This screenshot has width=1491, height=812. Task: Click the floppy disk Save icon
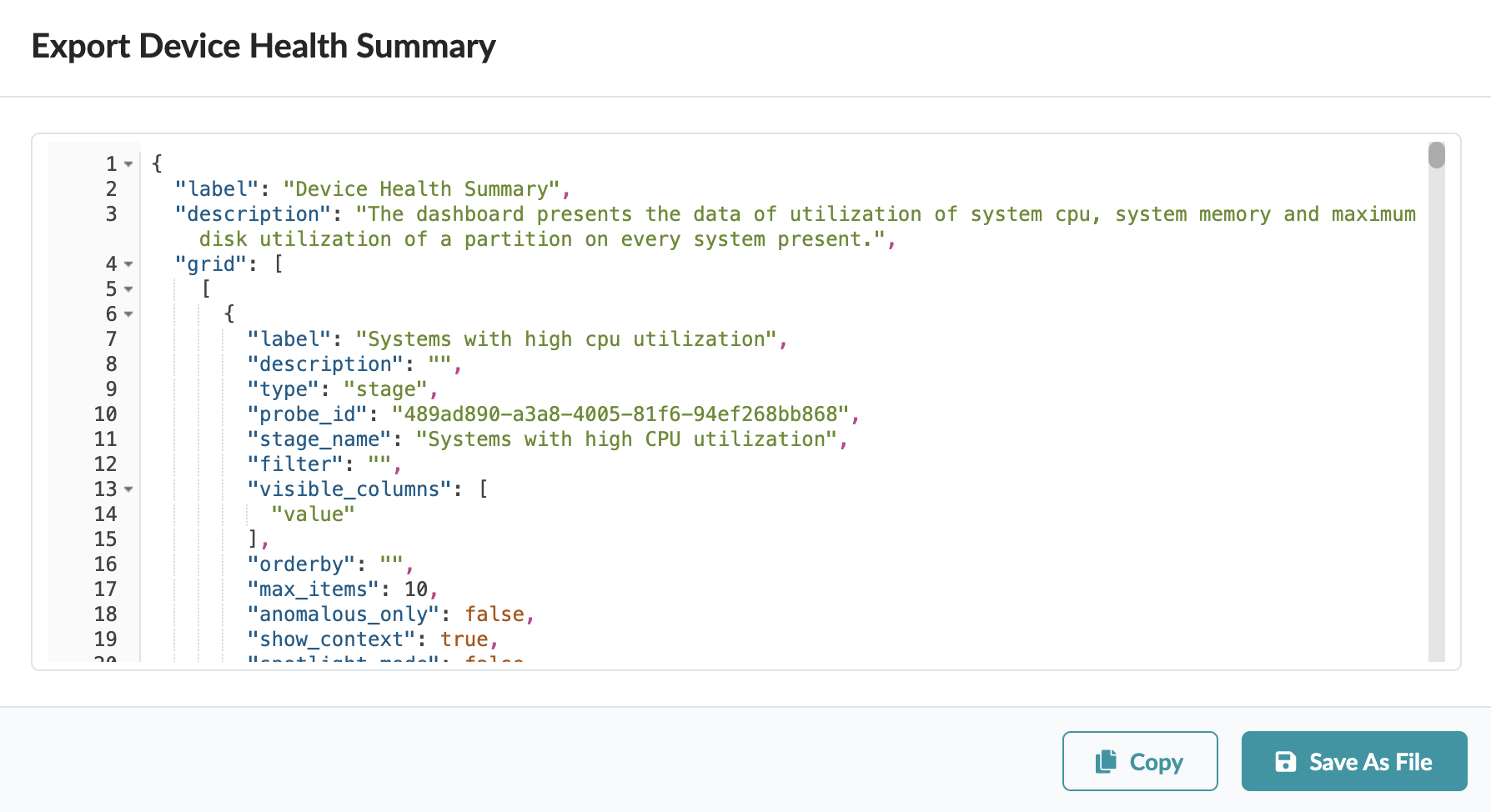(x=1285, y=761)
